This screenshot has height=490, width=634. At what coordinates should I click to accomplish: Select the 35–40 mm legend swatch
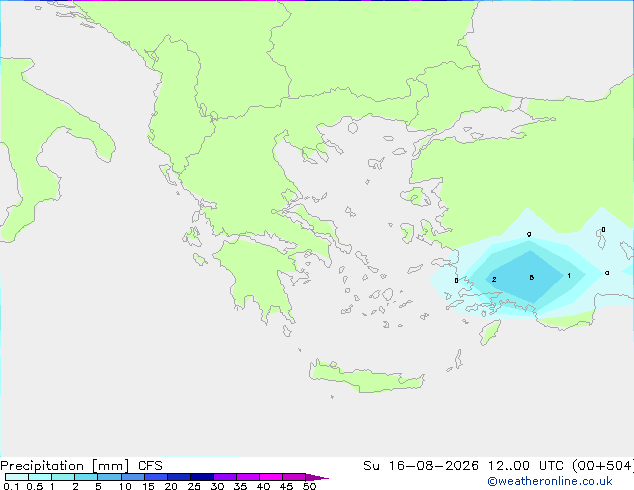coord(247,477)
